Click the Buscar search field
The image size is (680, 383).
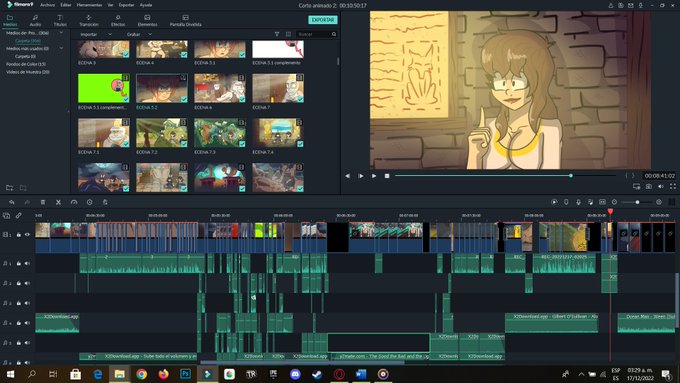click(313, 34)
